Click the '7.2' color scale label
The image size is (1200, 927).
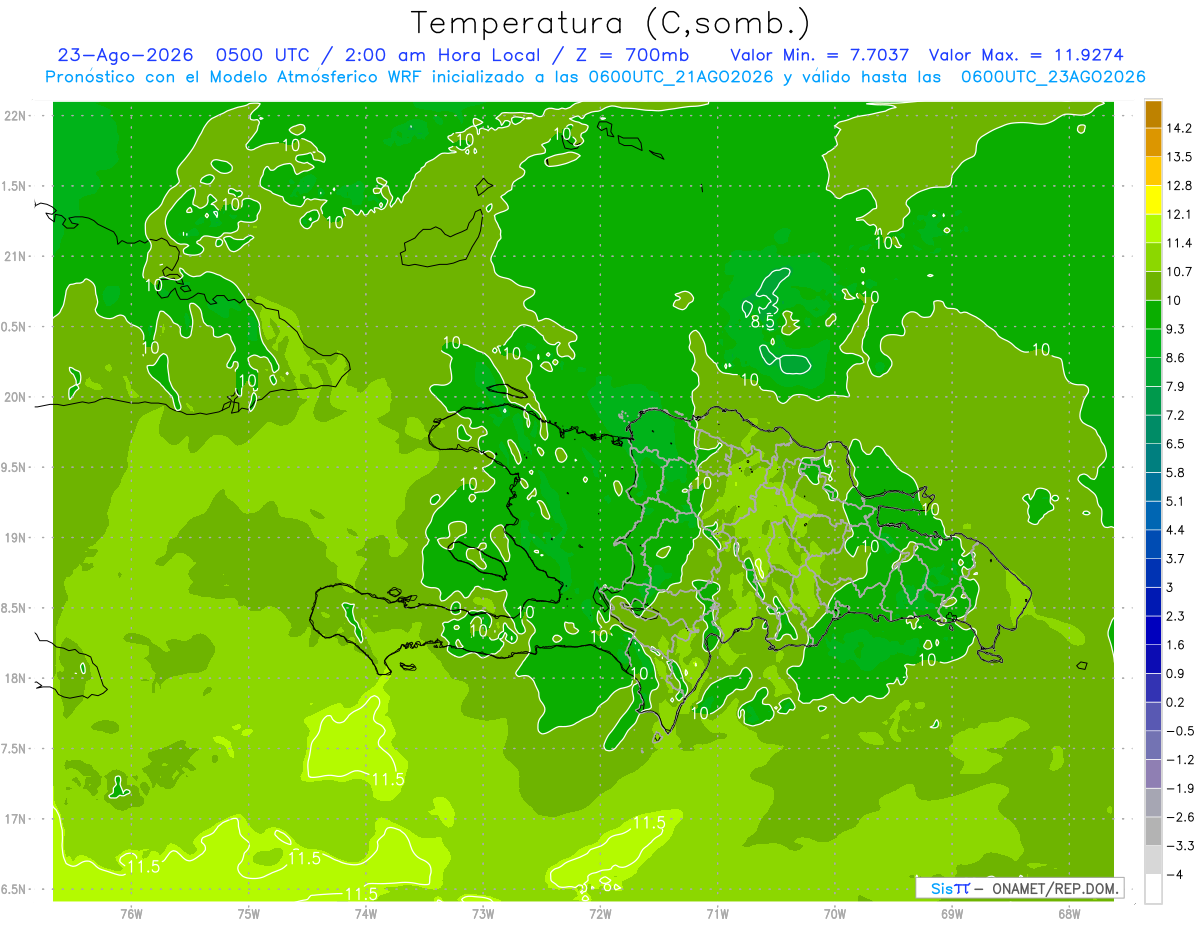point(1176,414)
